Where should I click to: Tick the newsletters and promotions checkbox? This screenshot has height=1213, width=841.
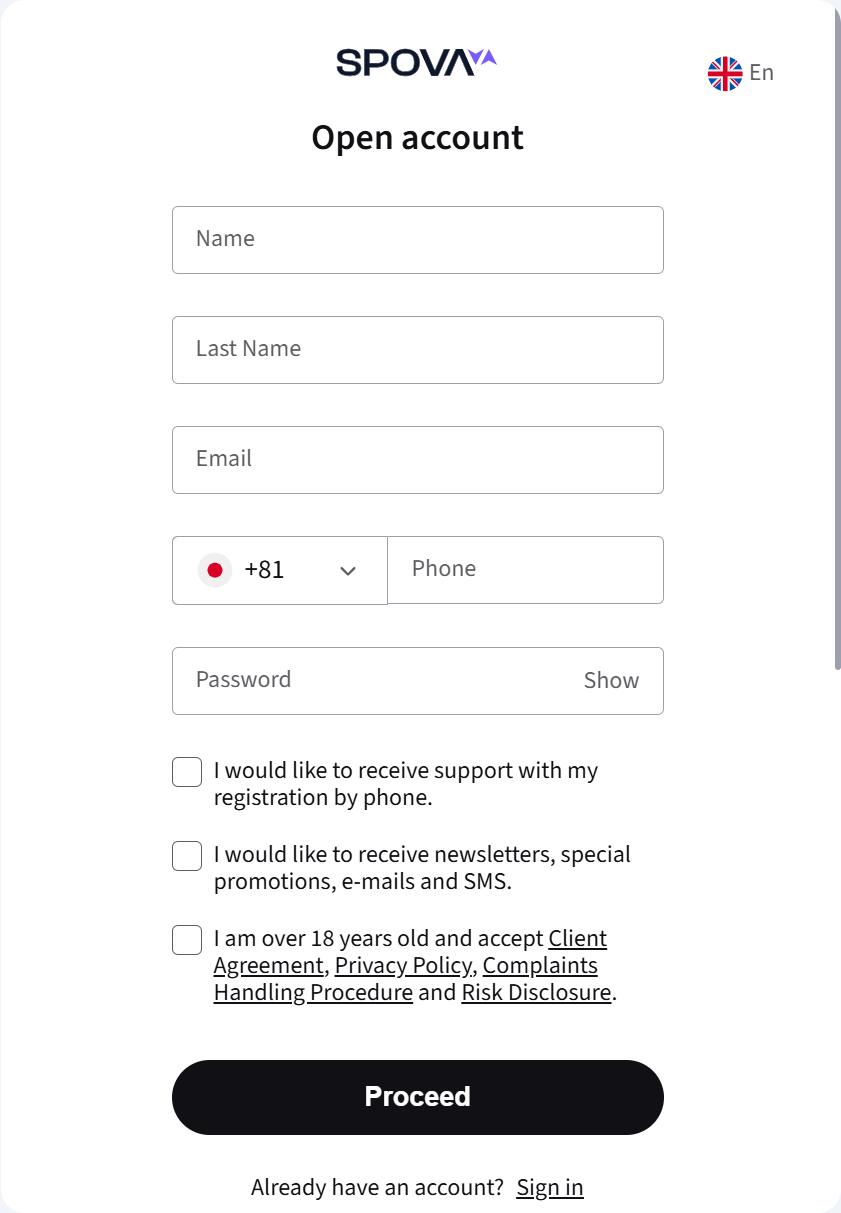(187, 856)
